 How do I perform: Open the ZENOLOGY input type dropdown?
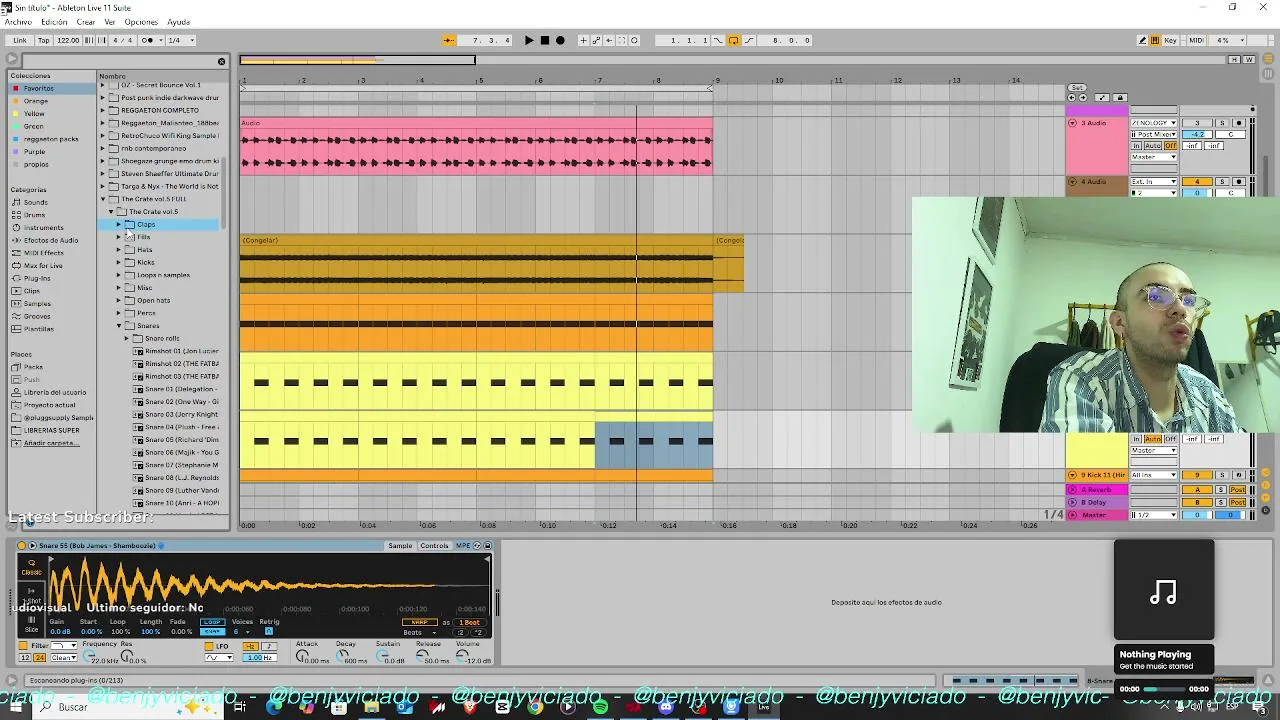[1154, 123]
